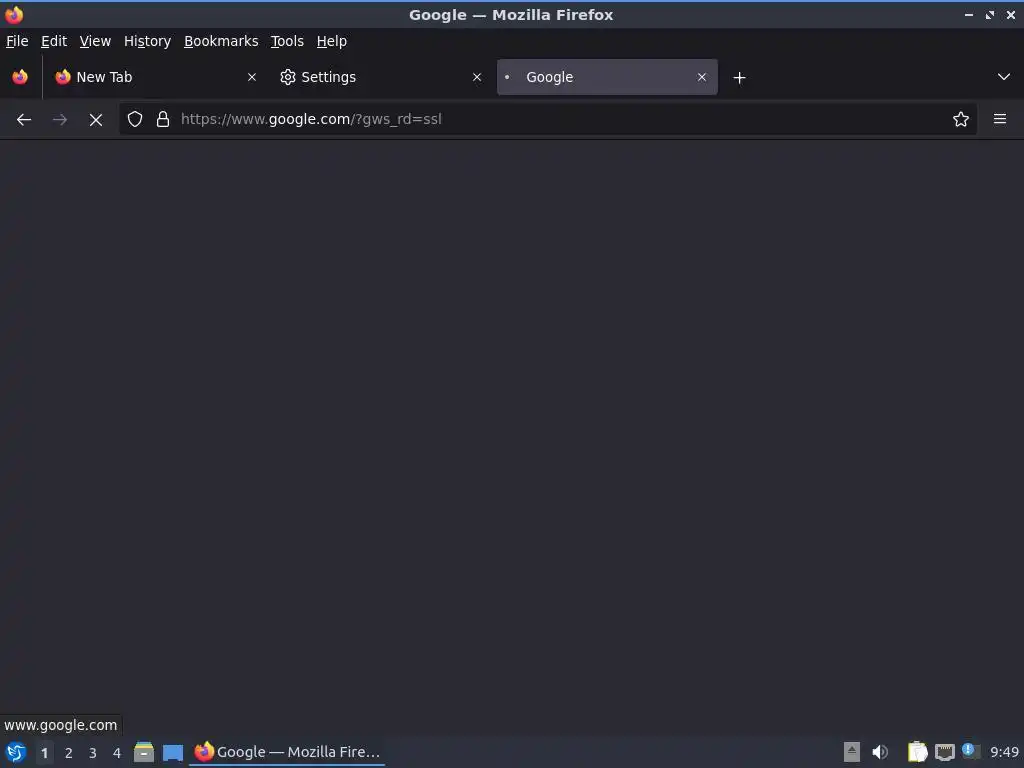Focus the Firefox taskbar window button
Image resolution: width=1024 pixels, height=768 pixels.
[287, 752]
